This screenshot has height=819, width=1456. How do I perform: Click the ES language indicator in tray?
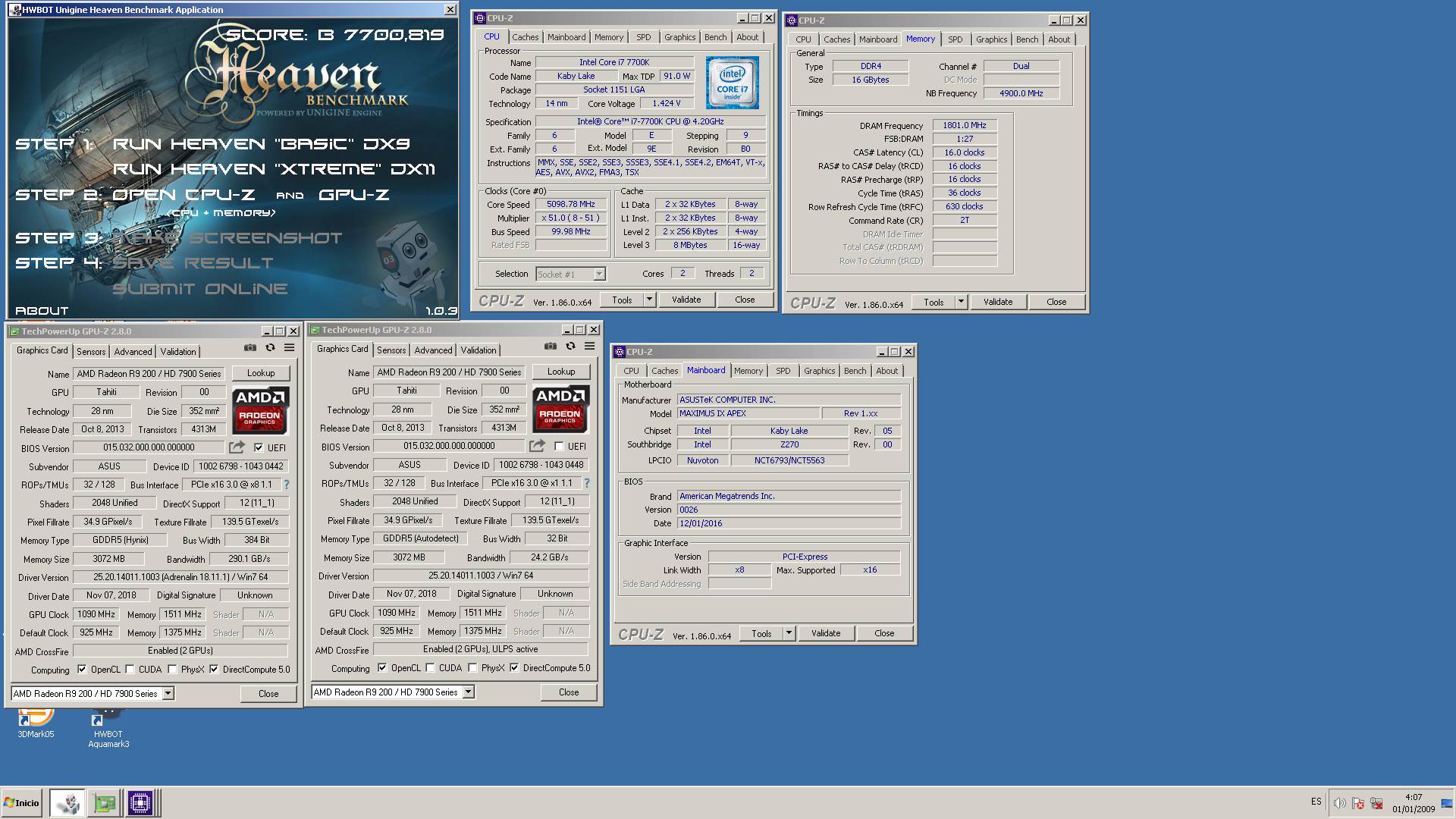click(1316, 802)
